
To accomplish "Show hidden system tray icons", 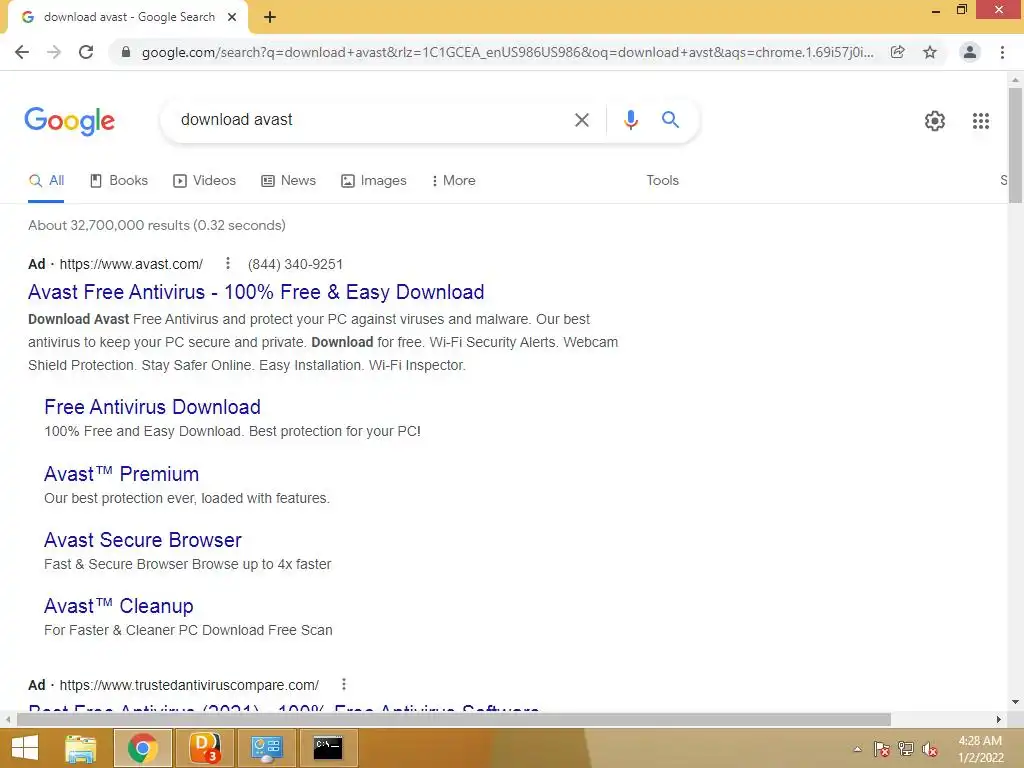I will [x=857, y=749].
